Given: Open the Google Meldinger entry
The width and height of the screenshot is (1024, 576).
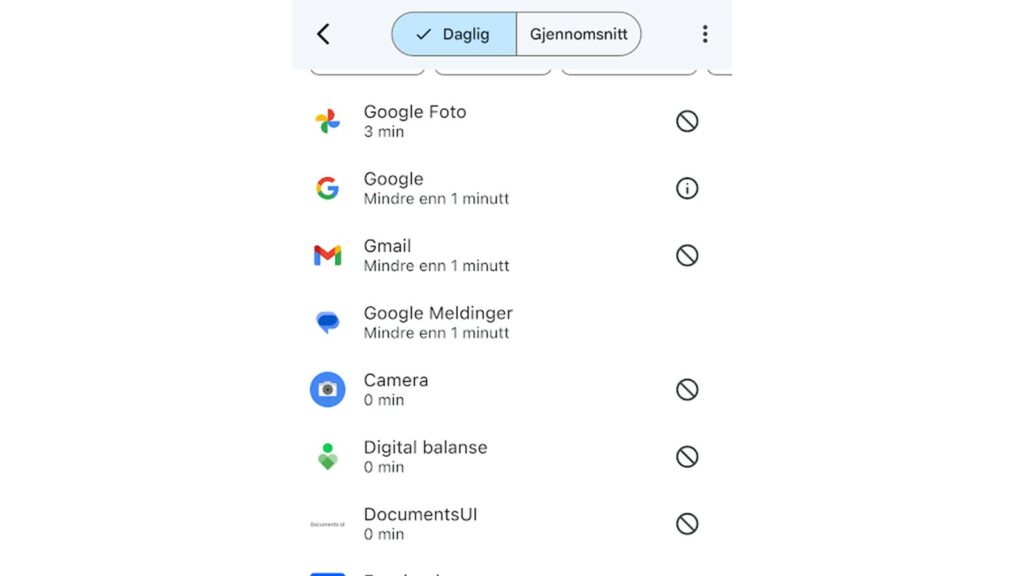Looking at the screenshot, I should [504, 323].
